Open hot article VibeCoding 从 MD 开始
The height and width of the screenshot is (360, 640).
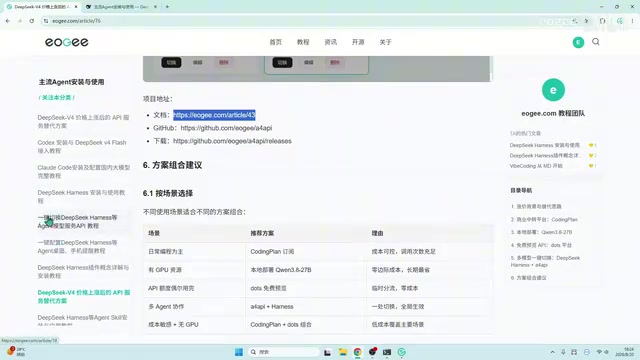[x=536, y=166]
